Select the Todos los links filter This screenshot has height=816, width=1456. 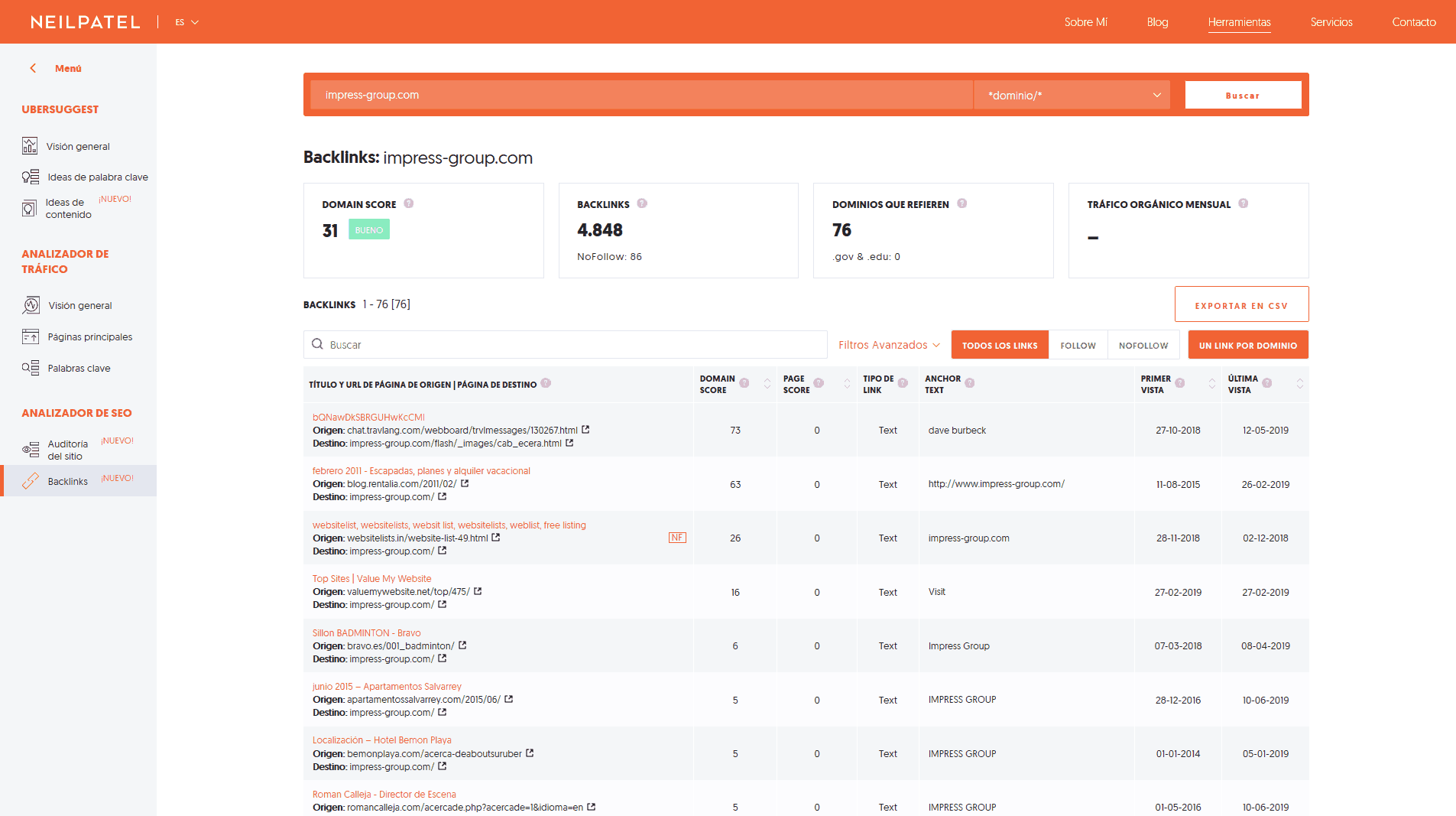pyautogui.click(x=1000, y=345)
